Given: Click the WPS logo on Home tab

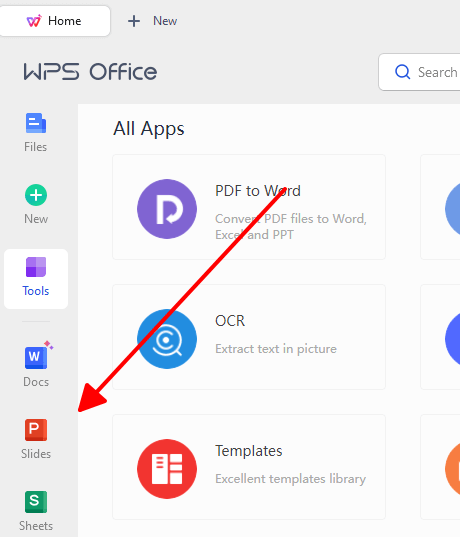Looking at the screenshot, I should [x=34, y=21].
